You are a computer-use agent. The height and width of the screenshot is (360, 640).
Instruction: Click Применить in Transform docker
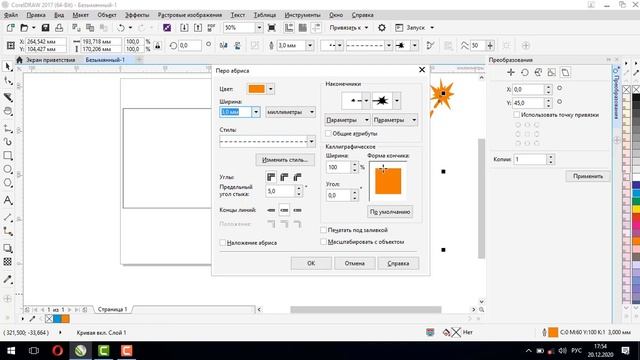[588, 176]
